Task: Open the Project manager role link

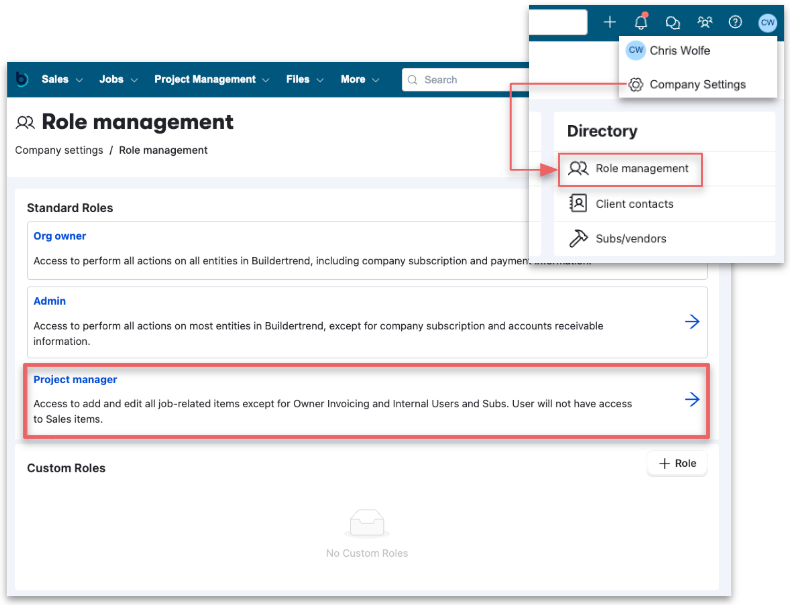Action: [75, 379]
